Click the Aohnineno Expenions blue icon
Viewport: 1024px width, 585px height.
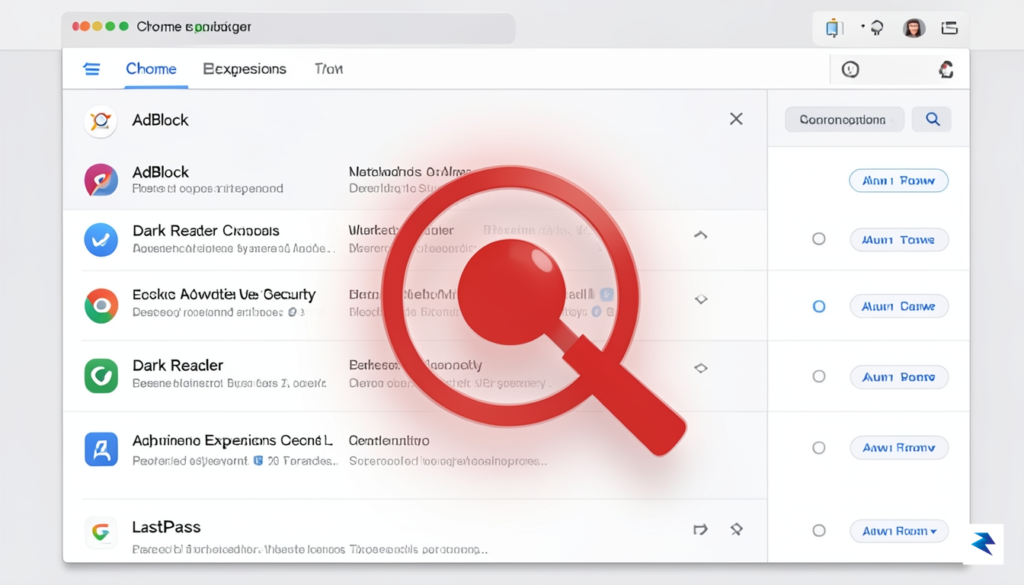[101, 449]
